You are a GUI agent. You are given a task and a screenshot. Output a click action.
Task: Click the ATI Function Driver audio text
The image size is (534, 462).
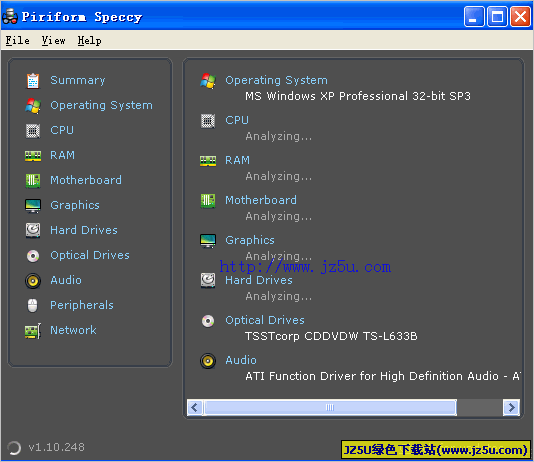382,377
